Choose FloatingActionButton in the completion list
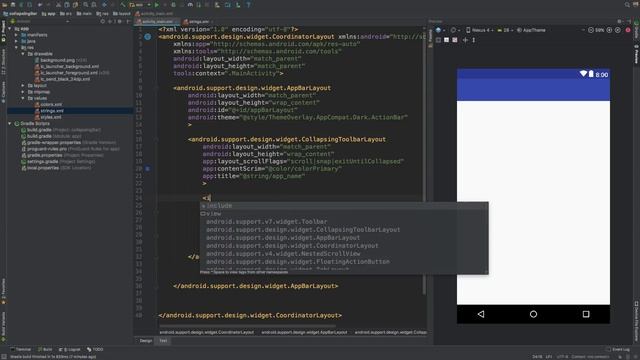The height and width of the screenshot is (360, 640). [344, 262]
